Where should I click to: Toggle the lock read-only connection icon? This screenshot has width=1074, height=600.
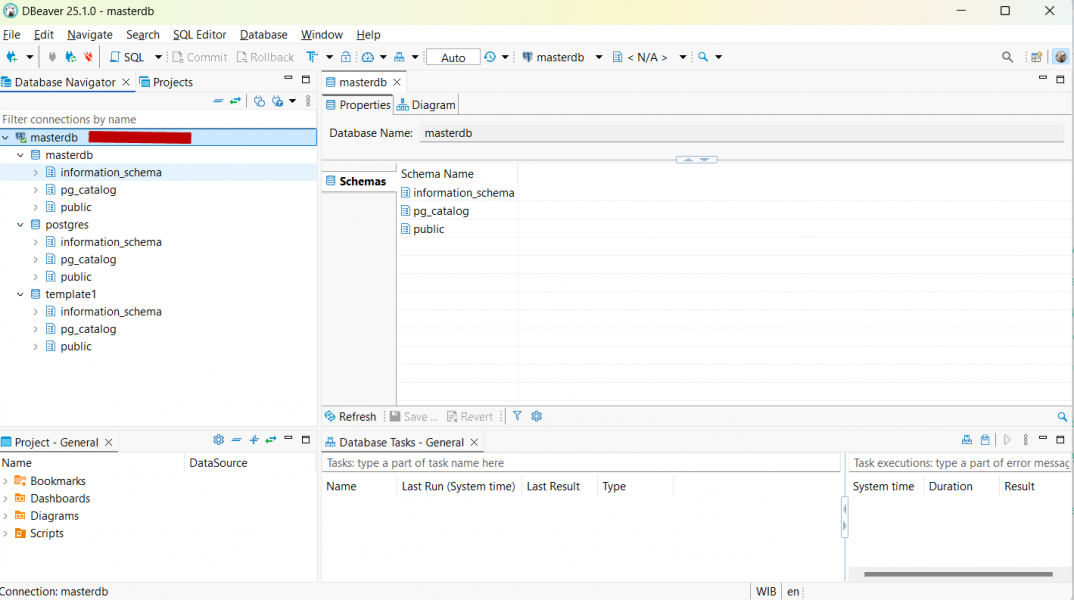point(346,57)
